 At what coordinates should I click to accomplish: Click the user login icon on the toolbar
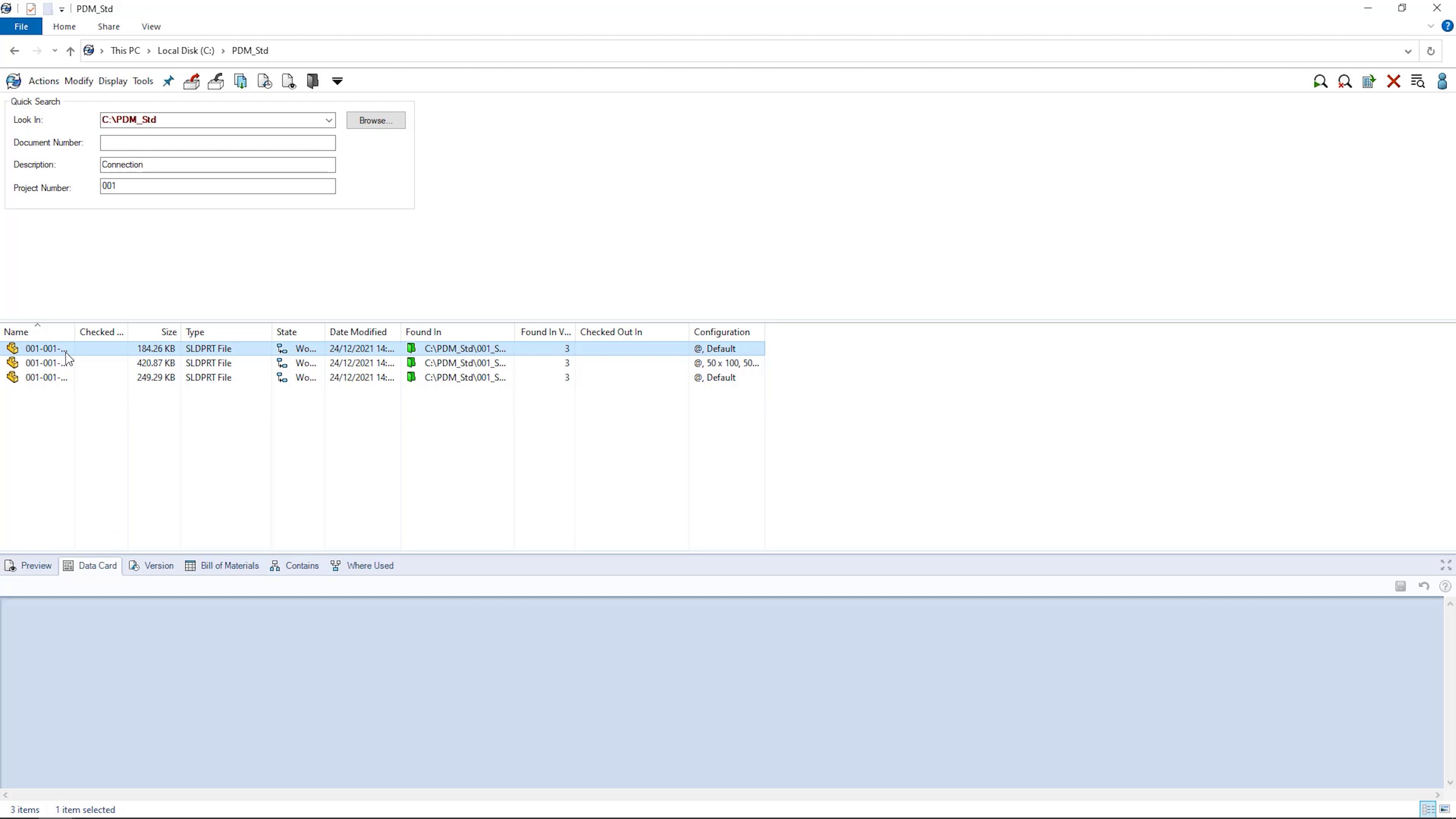1442,81
